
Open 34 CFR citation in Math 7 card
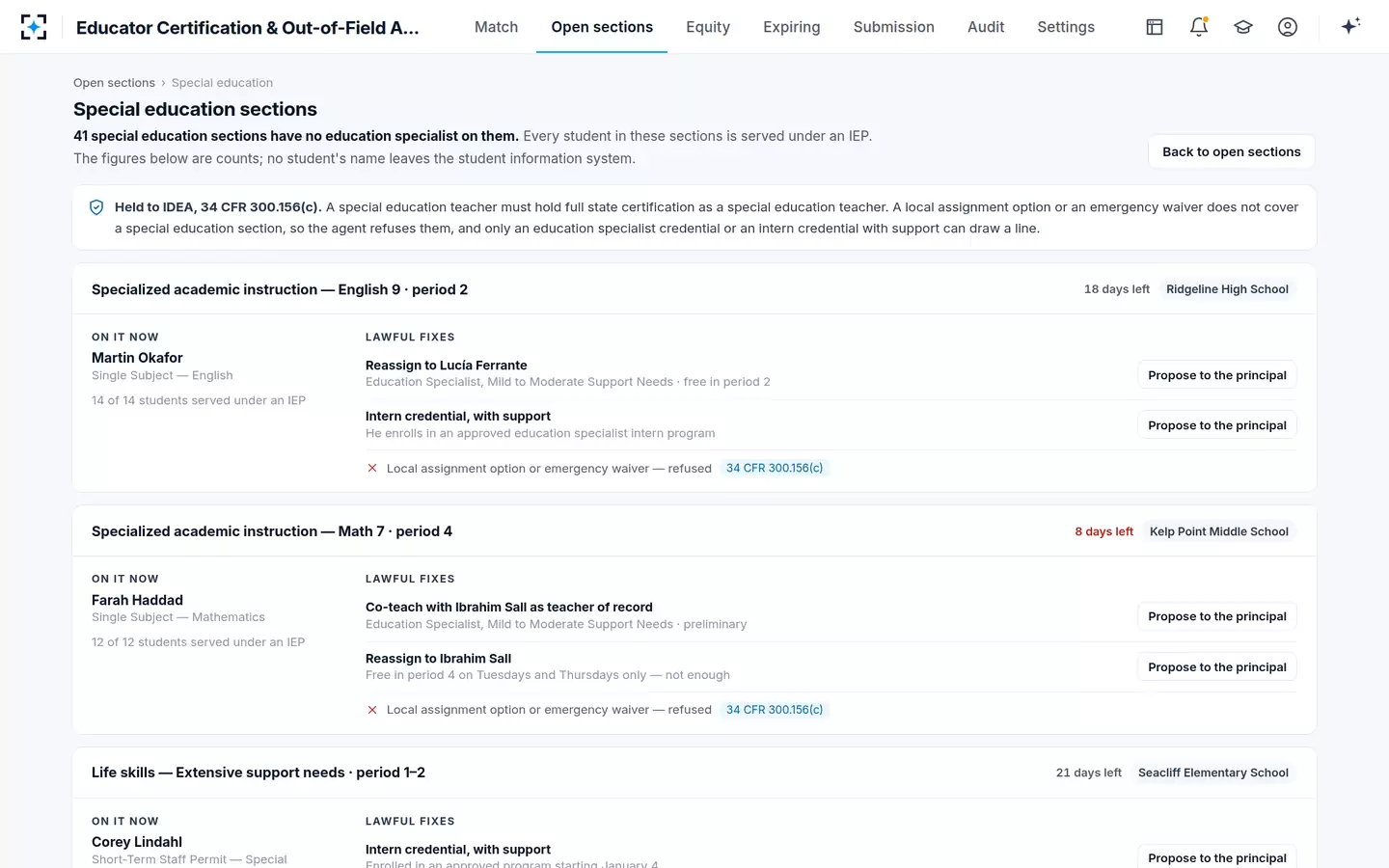(775, 710)
